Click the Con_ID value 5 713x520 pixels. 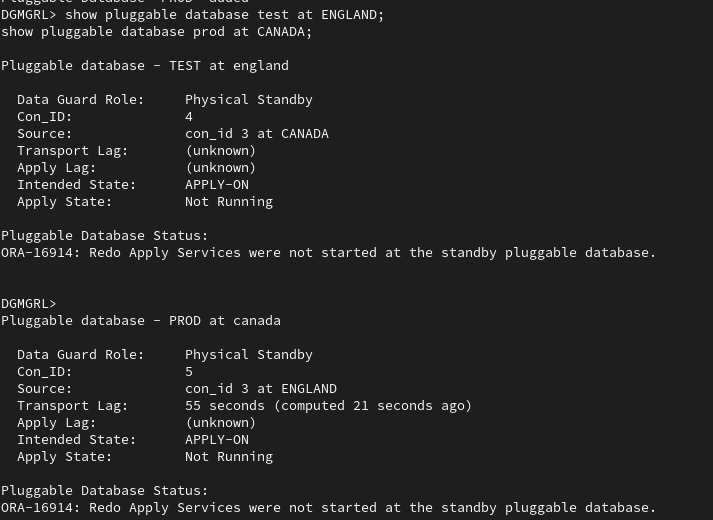coord(189,371)
